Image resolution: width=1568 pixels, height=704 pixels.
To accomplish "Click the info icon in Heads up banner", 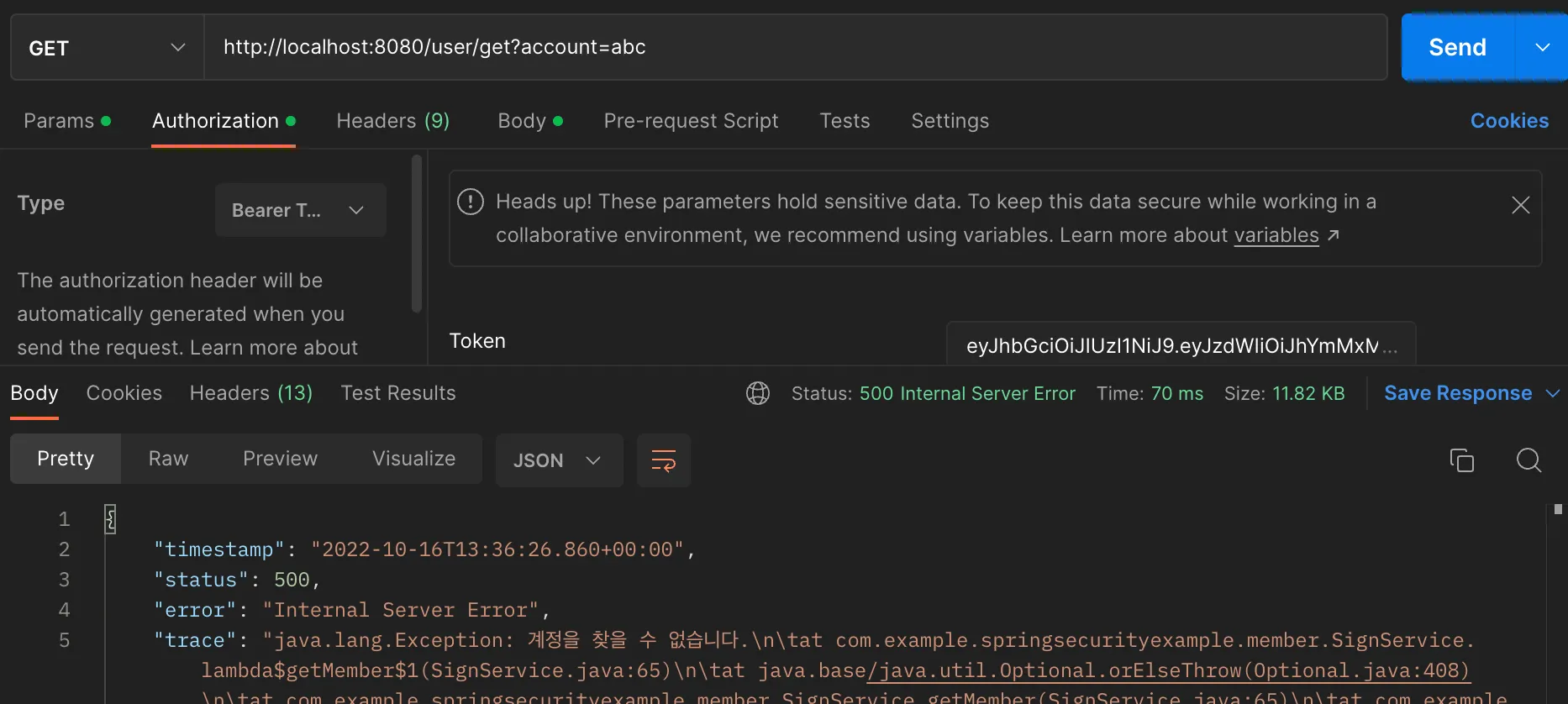I will [471, 202].
